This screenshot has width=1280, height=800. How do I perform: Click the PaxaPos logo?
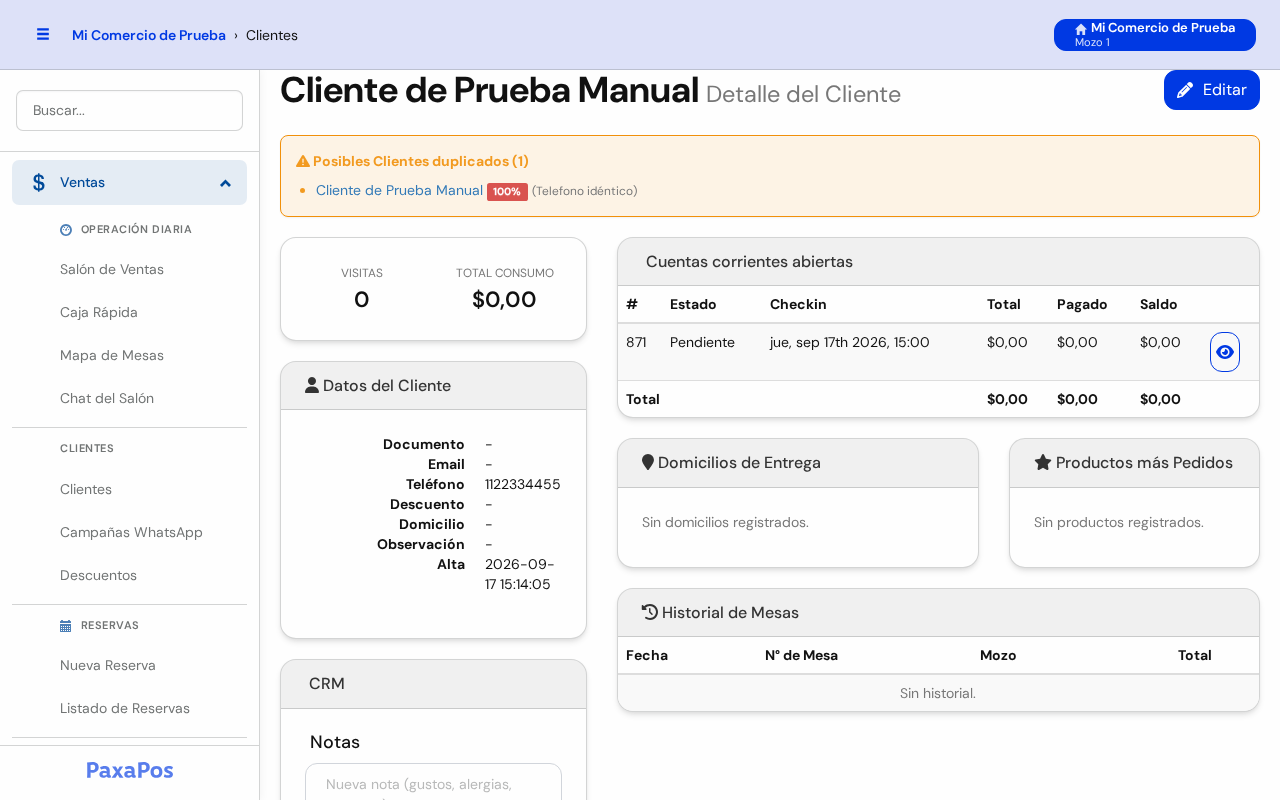point(130,770)
